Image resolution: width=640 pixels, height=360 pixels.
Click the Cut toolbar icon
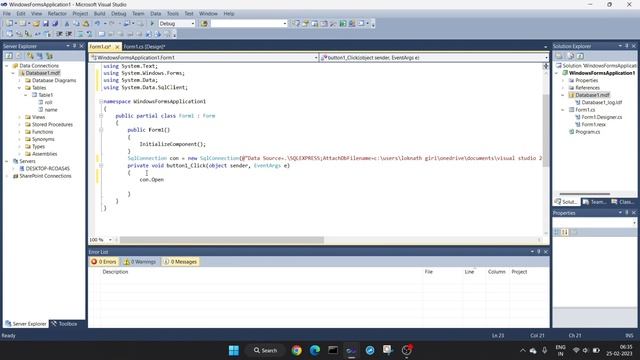tap(67, 24)
